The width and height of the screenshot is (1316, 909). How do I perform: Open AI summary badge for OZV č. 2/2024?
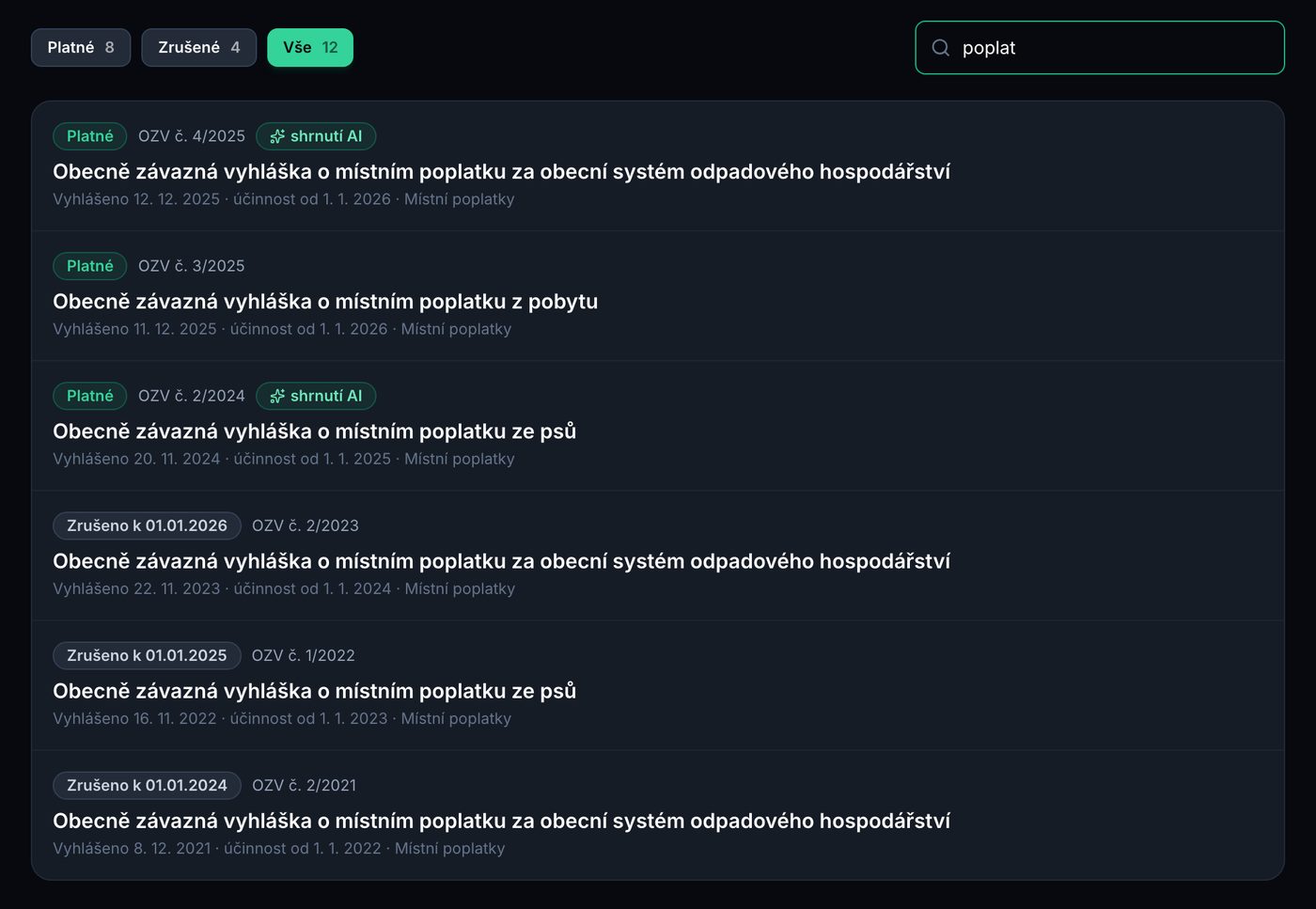click(316, 396)
